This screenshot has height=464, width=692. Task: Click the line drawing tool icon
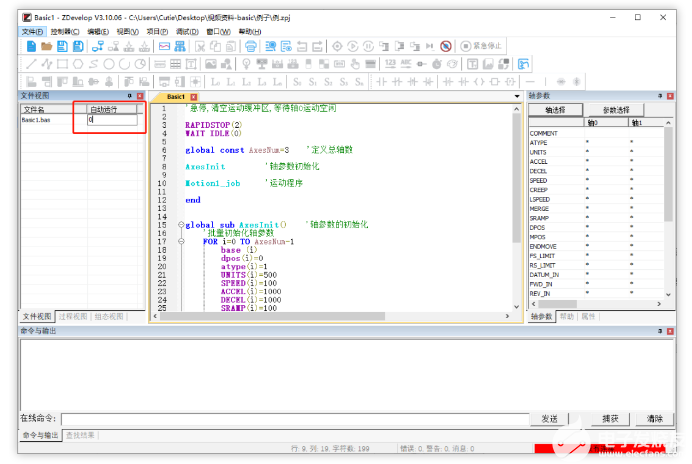pos(31,64)
